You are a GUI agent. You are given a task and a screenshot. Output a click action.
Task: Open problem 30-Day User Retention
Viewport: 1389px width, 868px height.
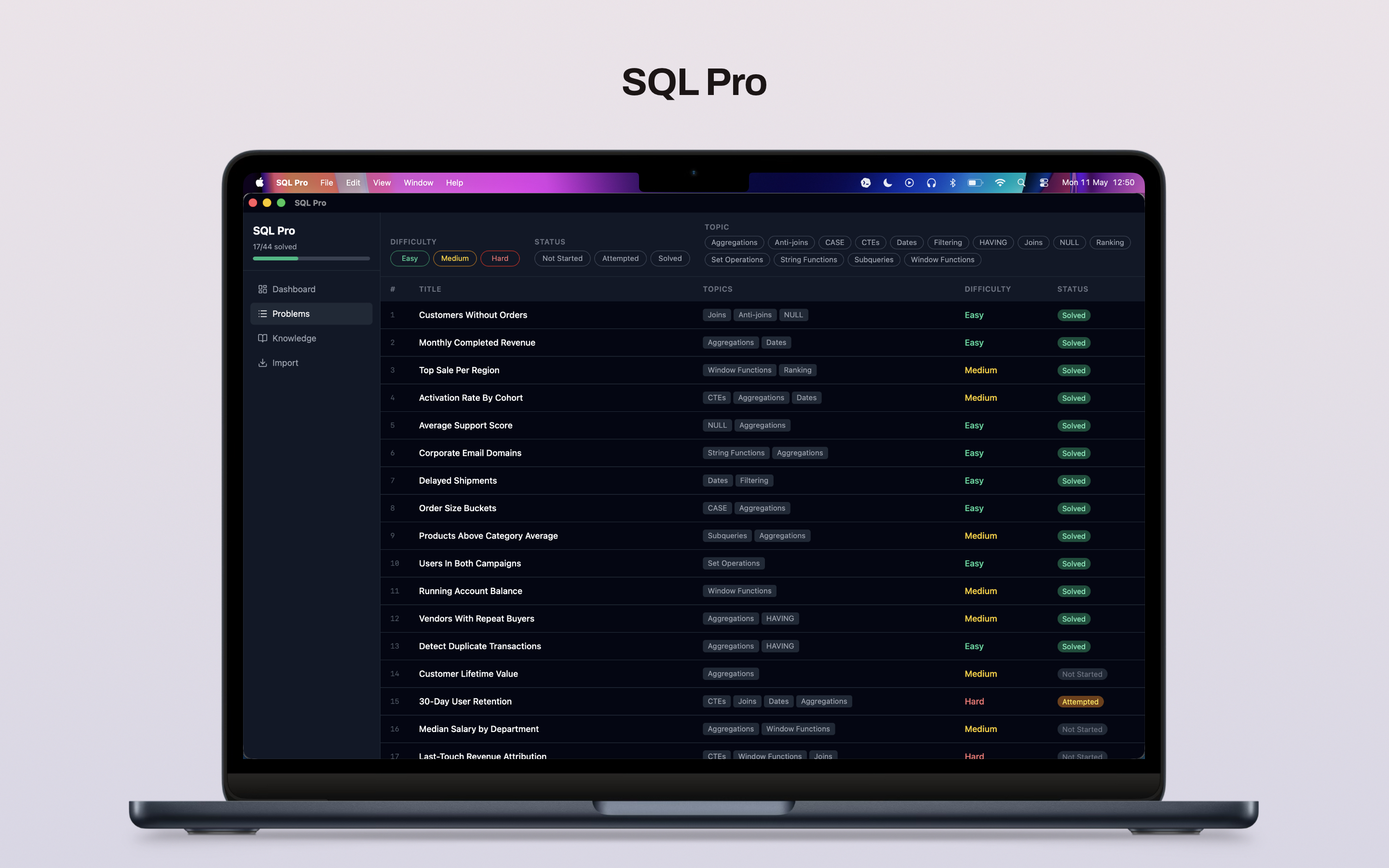click(762, 702)
